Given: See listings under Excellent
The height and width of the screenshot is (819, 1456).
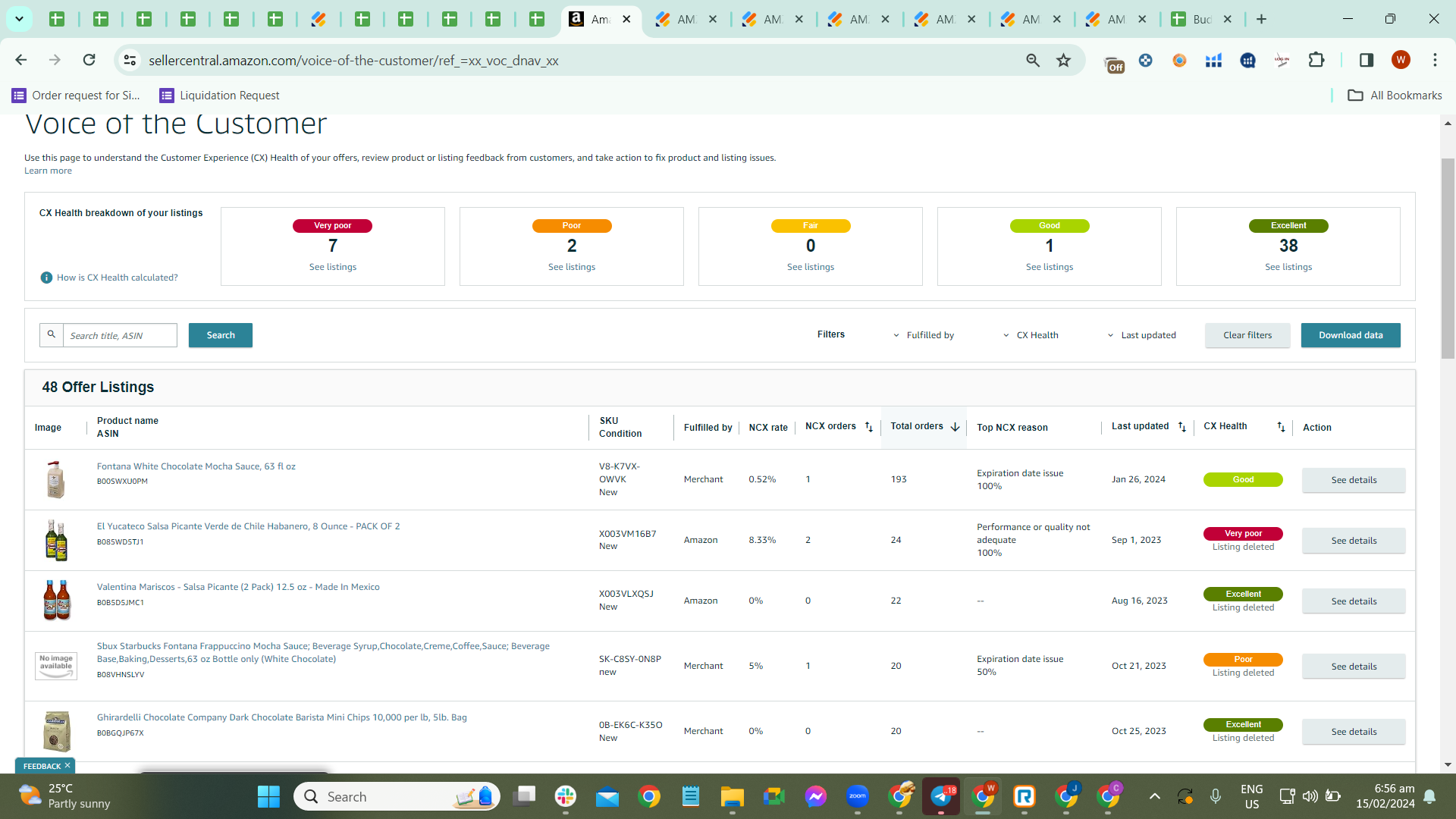Looking at the screenshot, I should tap(1288, 267).
